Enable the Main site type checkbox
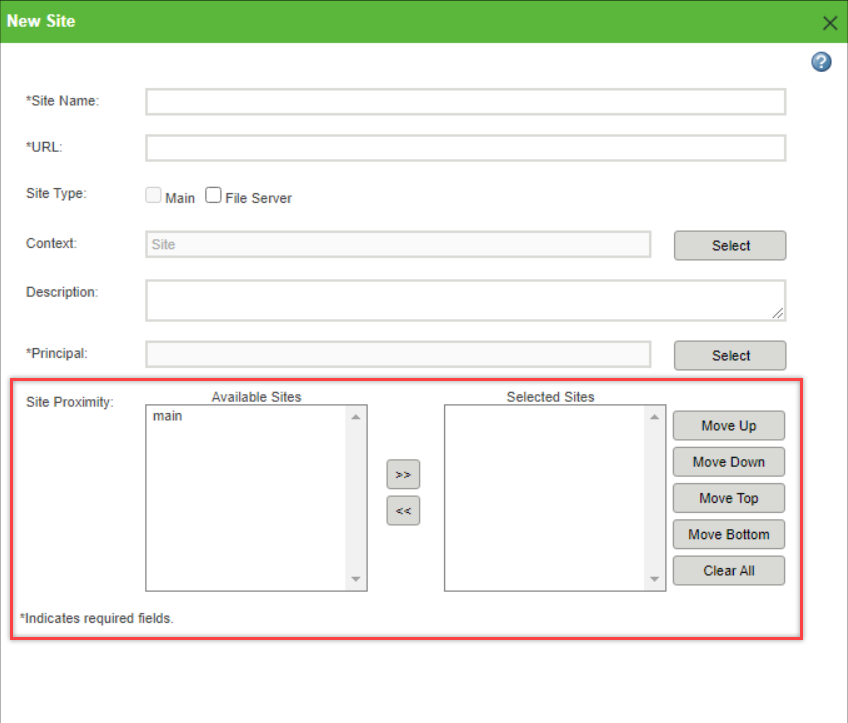The height and width of the screenshot is (723, 848). [x=153, y=194]
